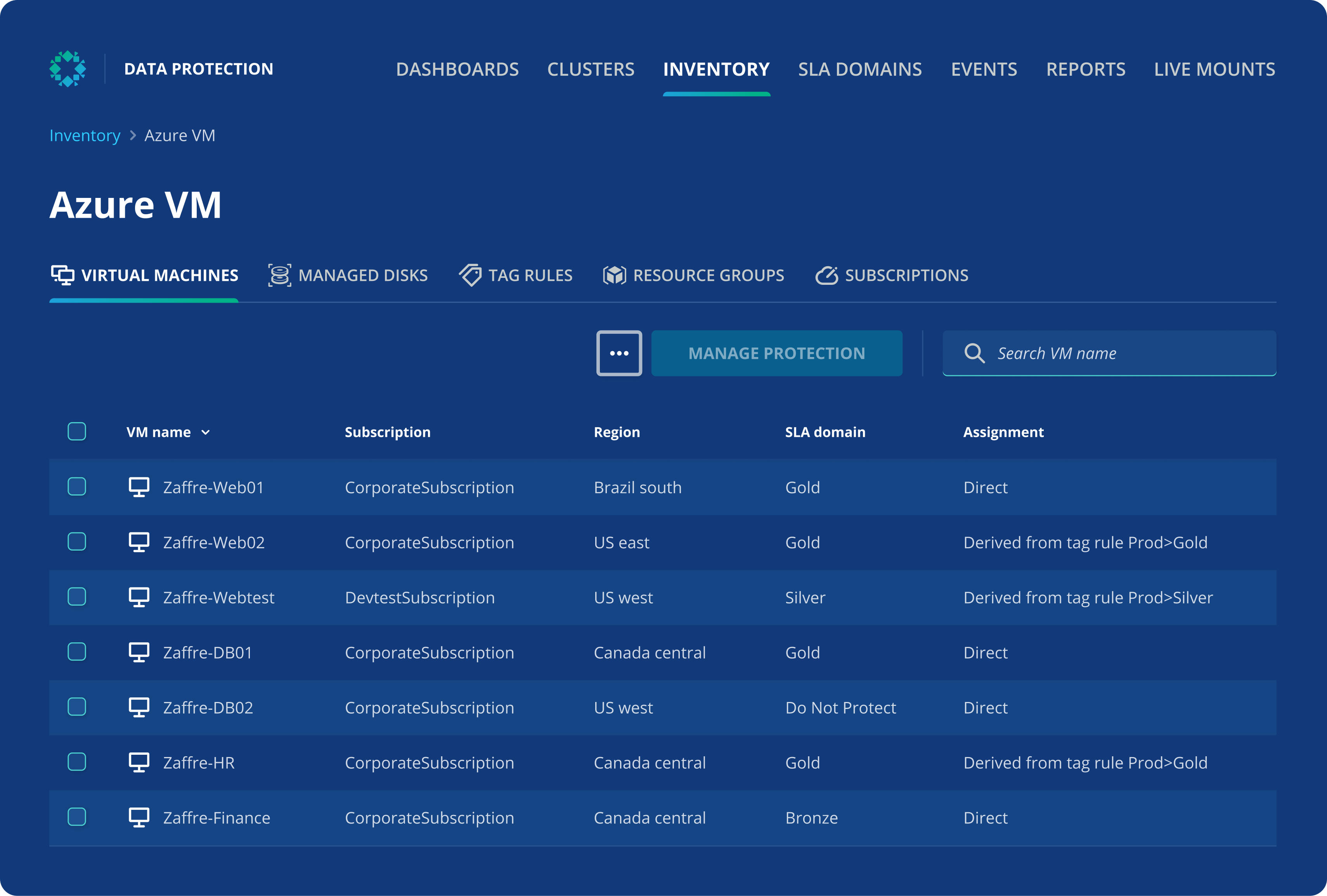Open the three-dots more actions button
Screen dimensions: 1327x896
pyautogui.click(x=619, y=353)
